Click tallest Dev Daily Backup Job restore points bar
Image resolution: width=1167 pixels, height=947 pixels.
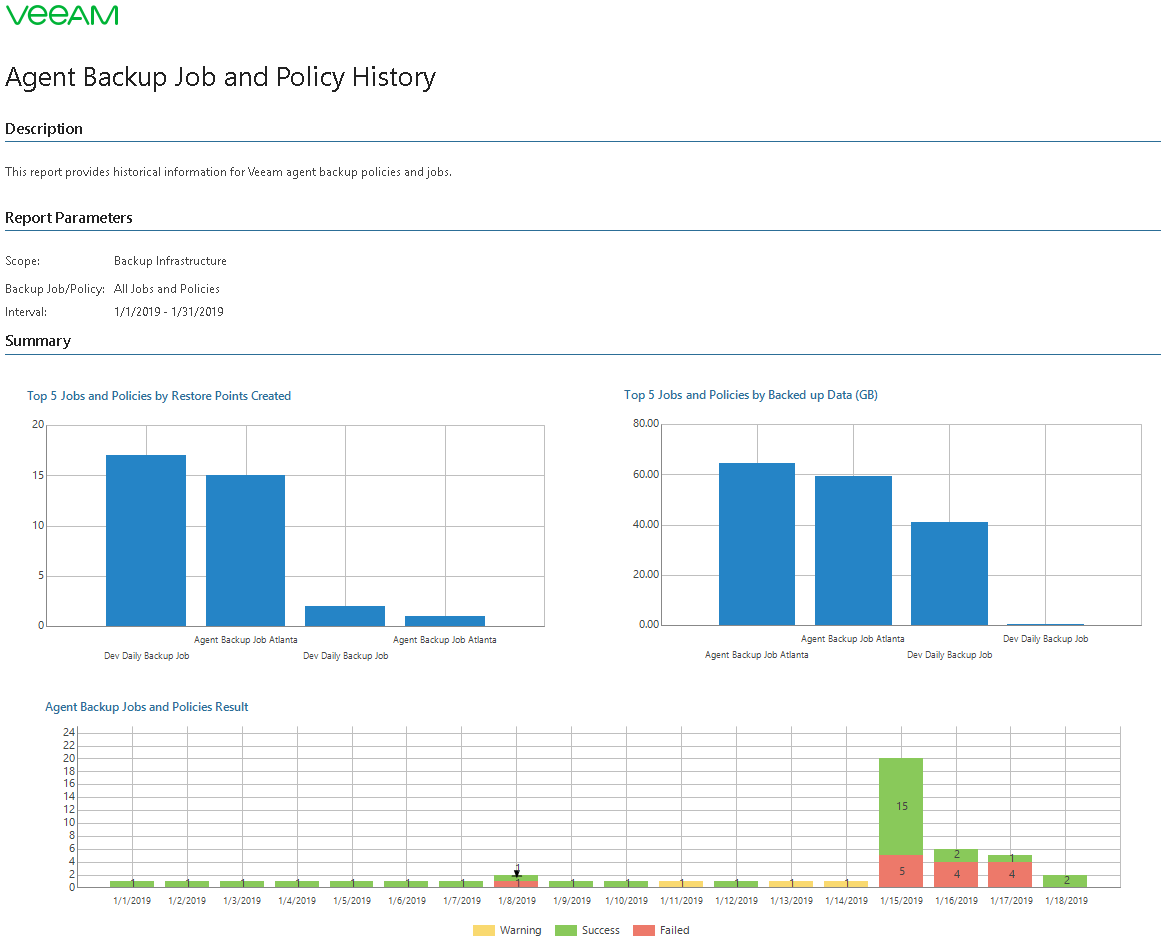point(146,541)
